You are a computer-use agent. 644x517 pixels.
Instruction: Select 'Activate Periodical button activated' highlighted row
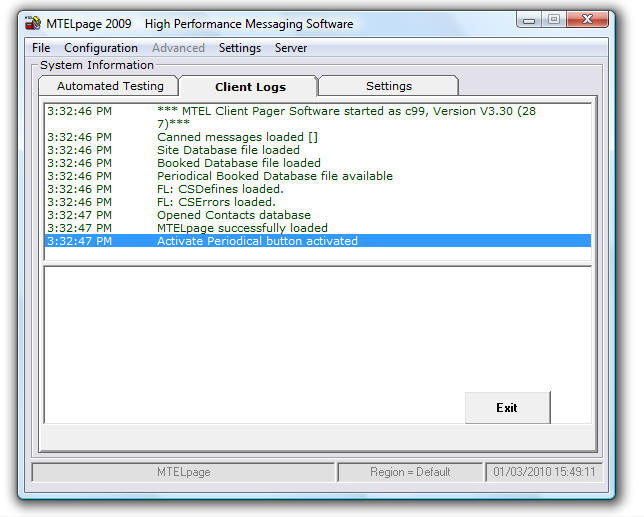pos(318,241)
